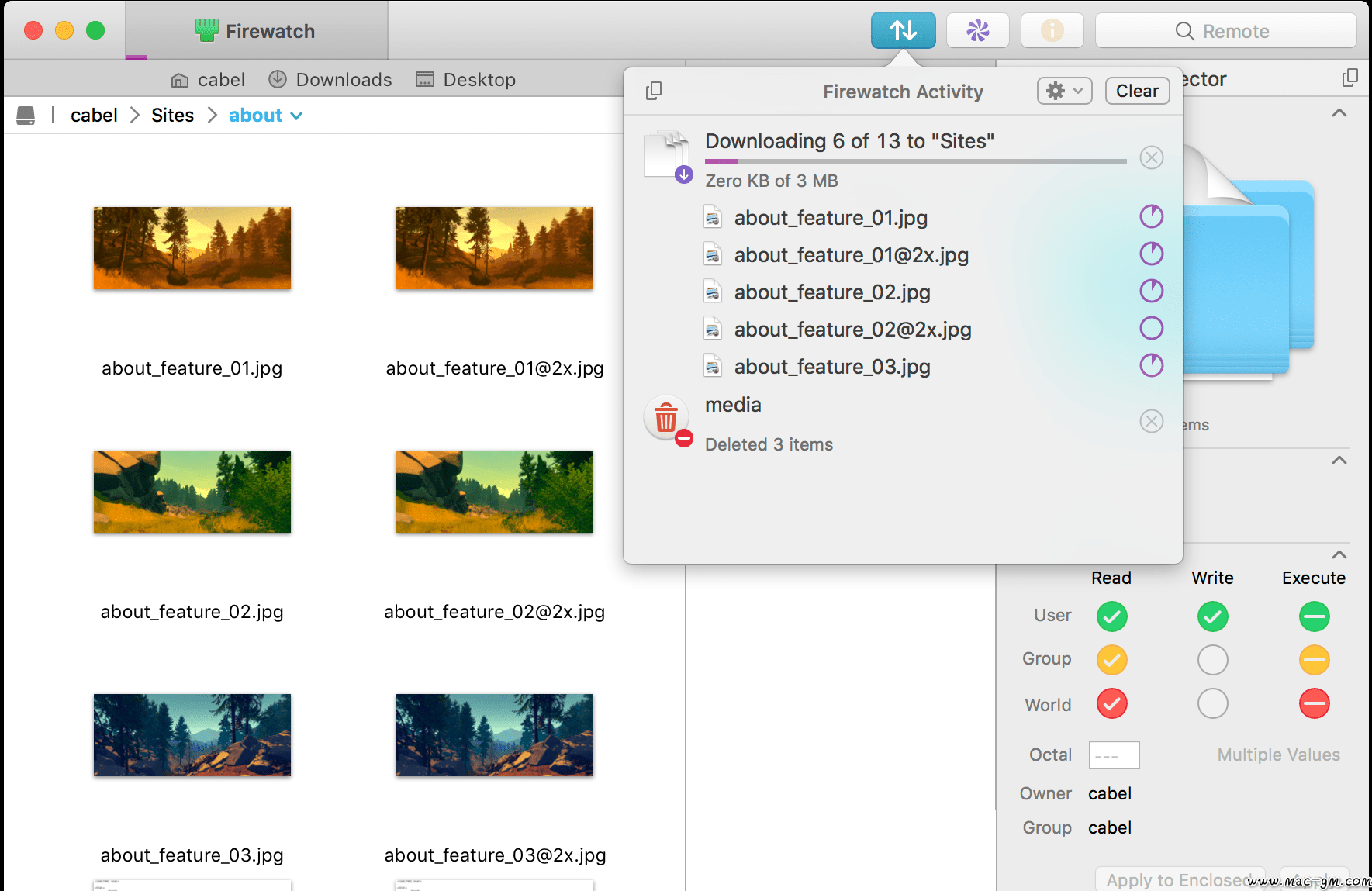Toggle User Write permission
This screenshot has height=891, width=1372.
(x=1213, y=616)
